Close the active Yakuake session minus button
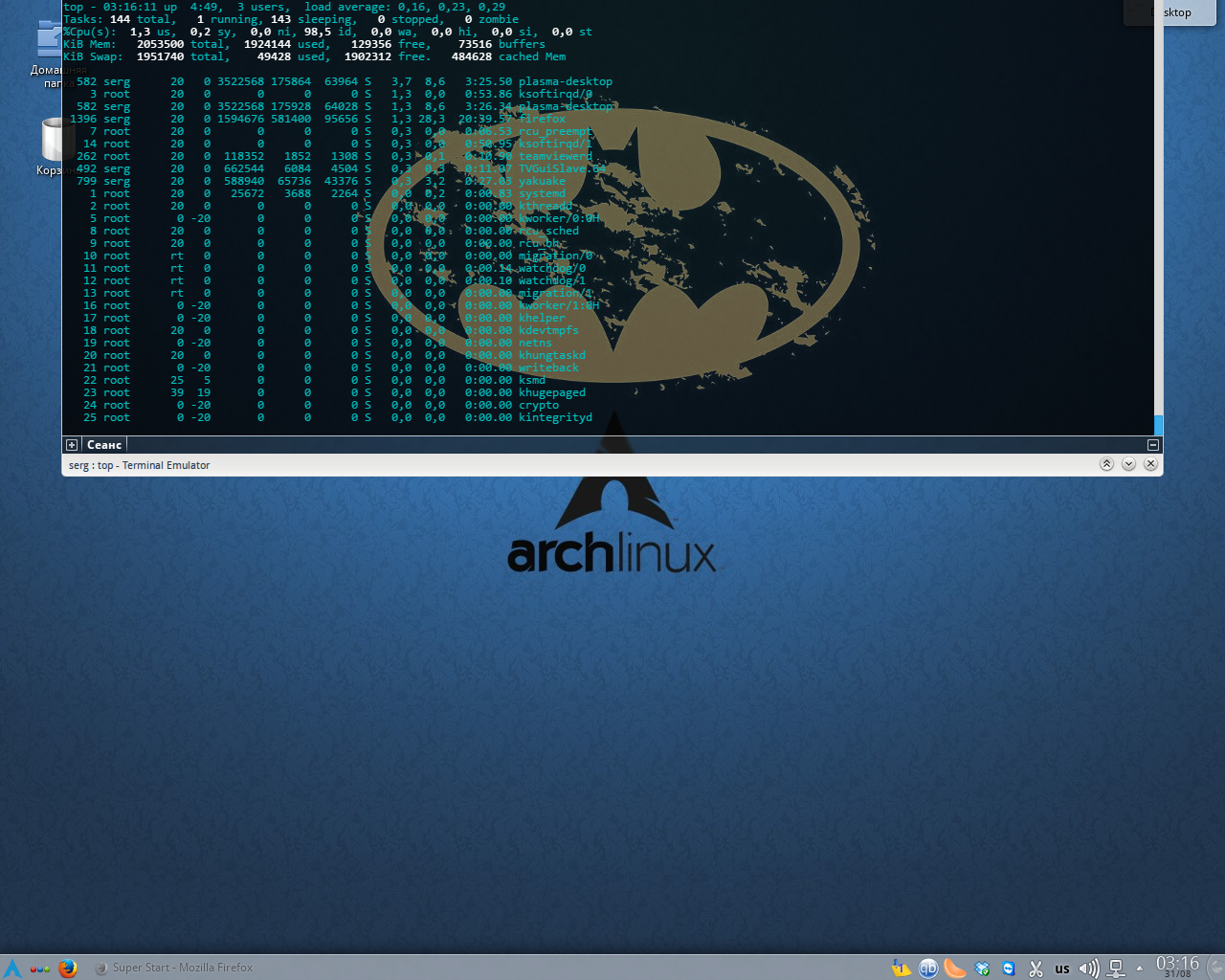1225x980 pixels. [x=1153, y=445]
